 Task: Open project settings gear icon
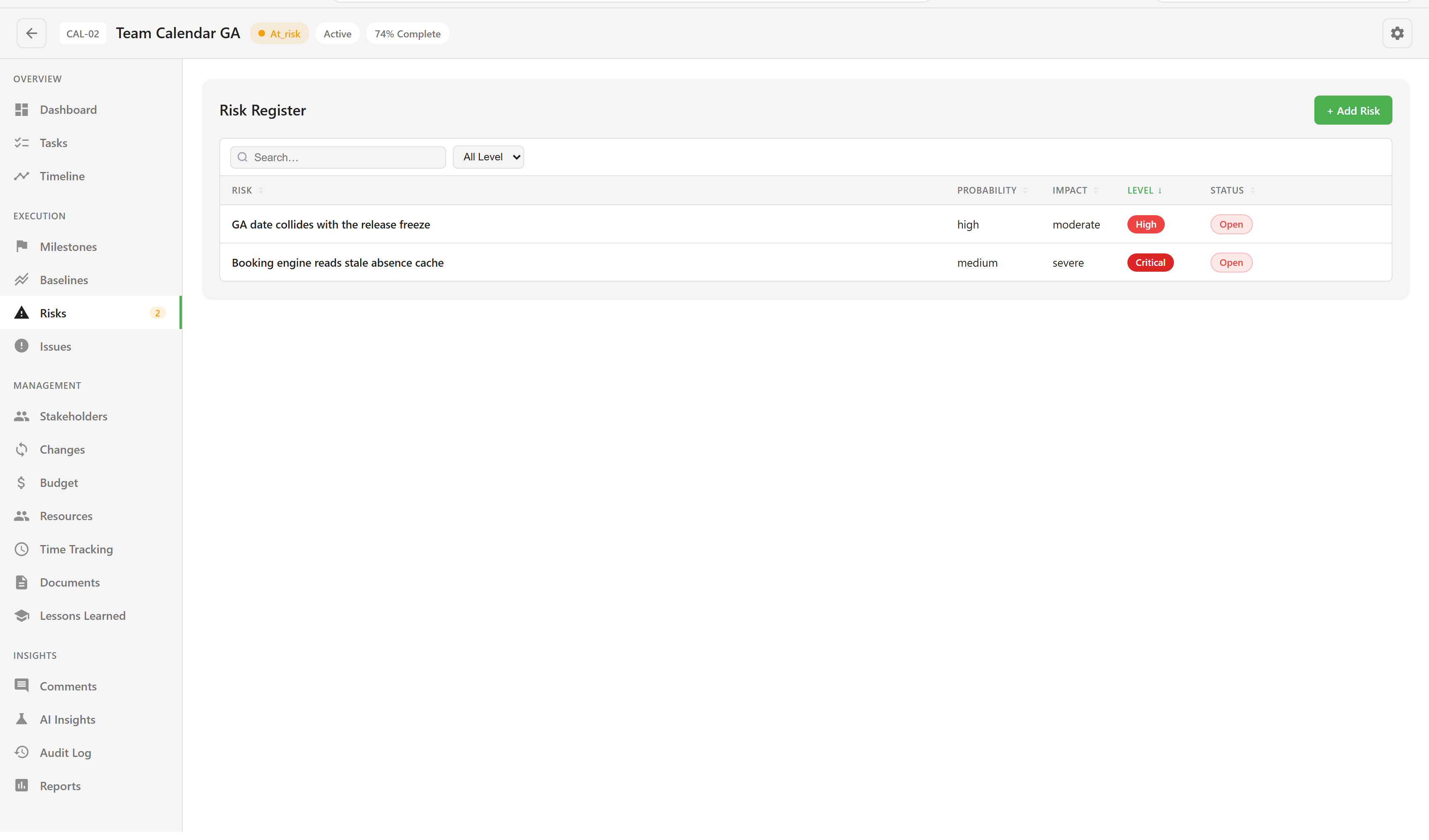pyautogui.click(x=1397, y=34)
